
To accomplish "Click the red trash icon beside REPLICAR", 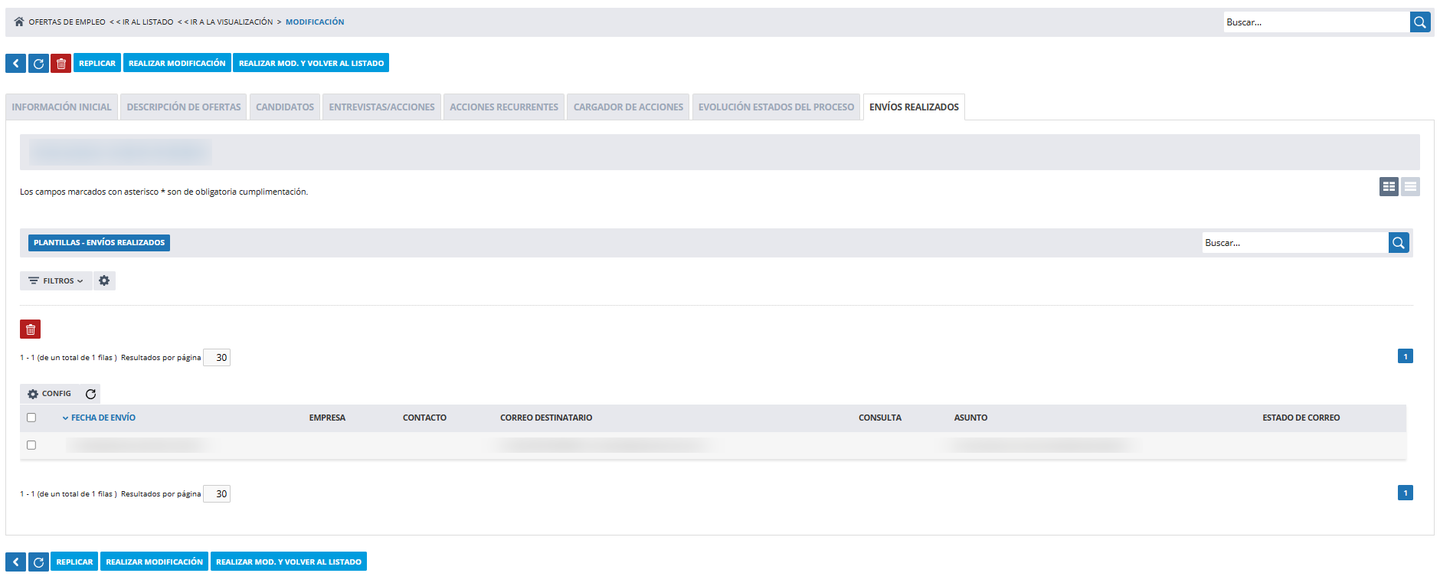I will 61,63.
